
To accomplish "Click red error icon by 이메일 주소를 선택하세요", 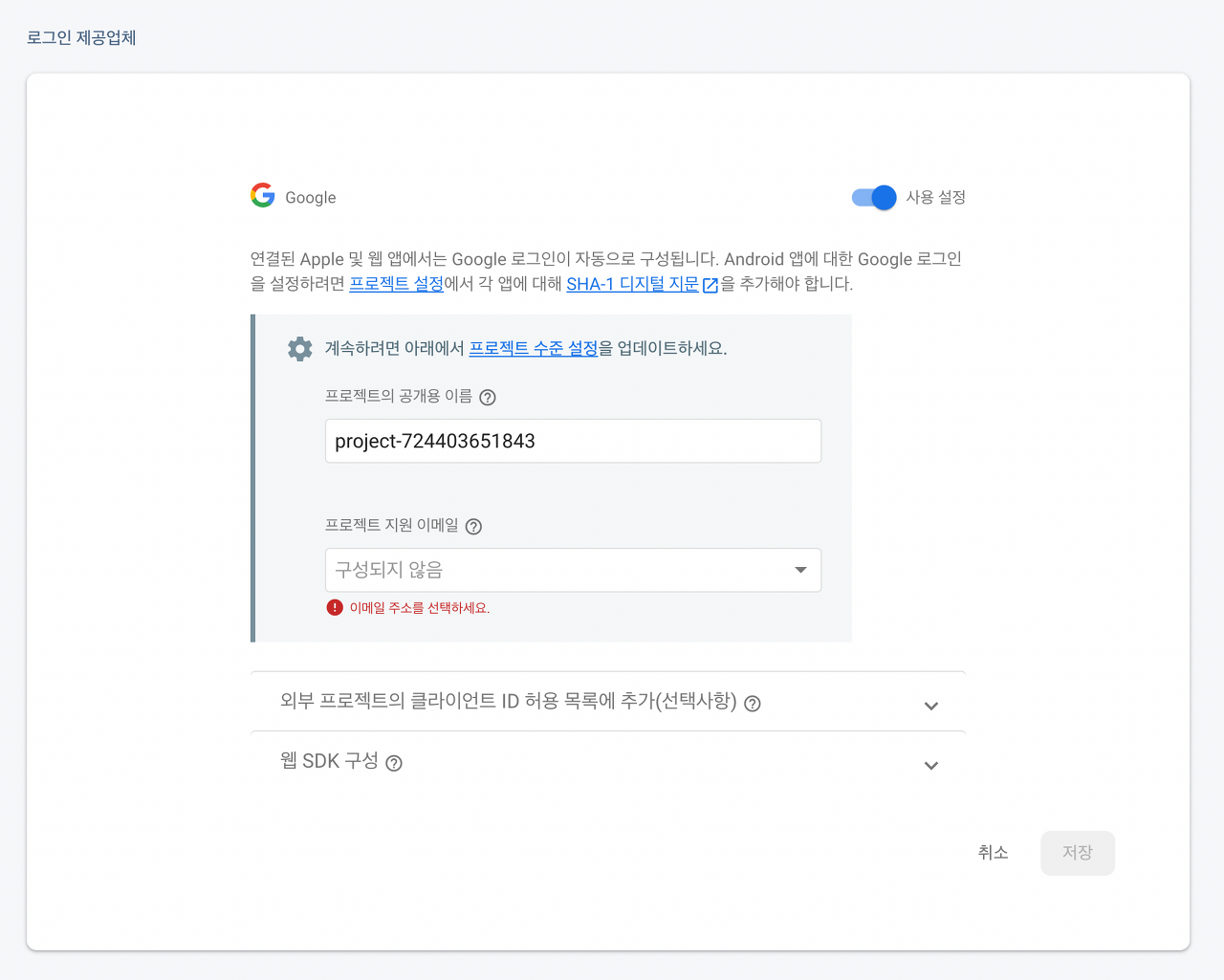I will 335,607.
